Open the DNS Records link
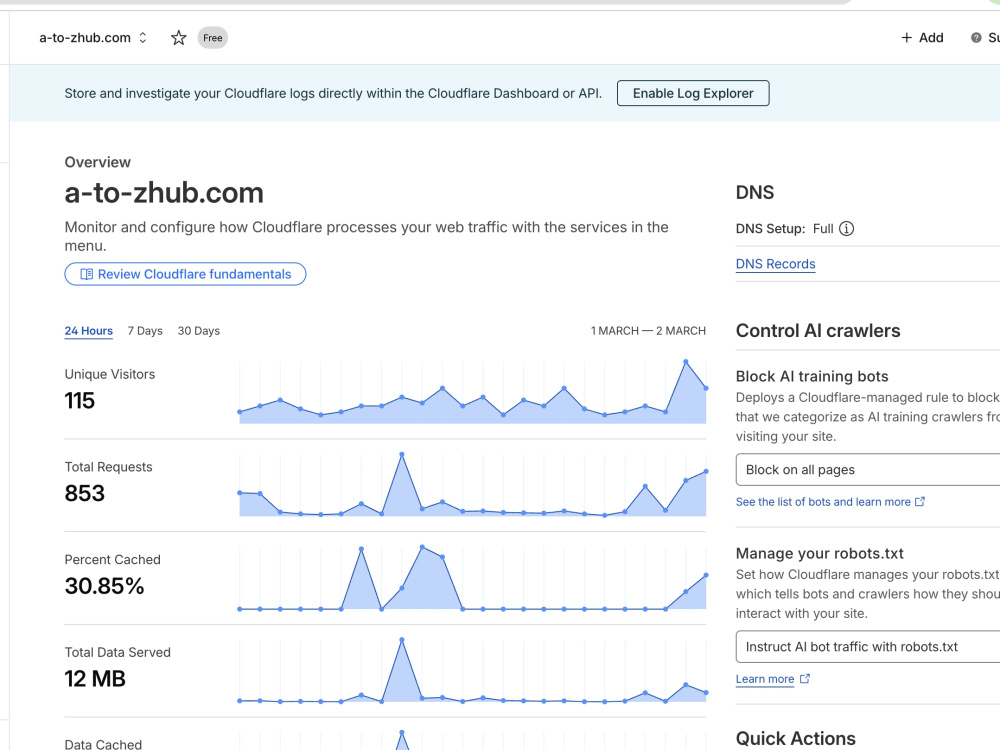The width and height of the screenshot is (1000, 750). (776, 264)
